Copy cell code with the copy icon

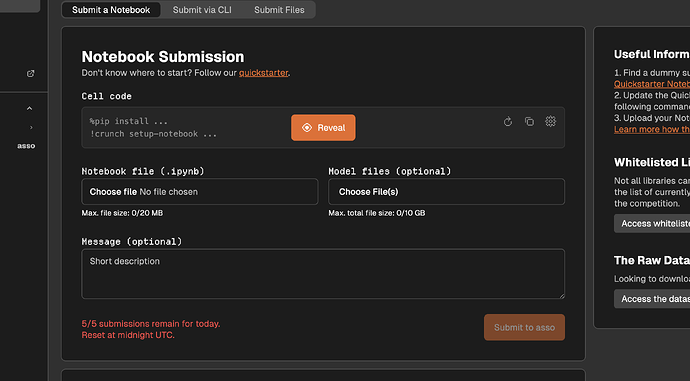pos(529,121)
